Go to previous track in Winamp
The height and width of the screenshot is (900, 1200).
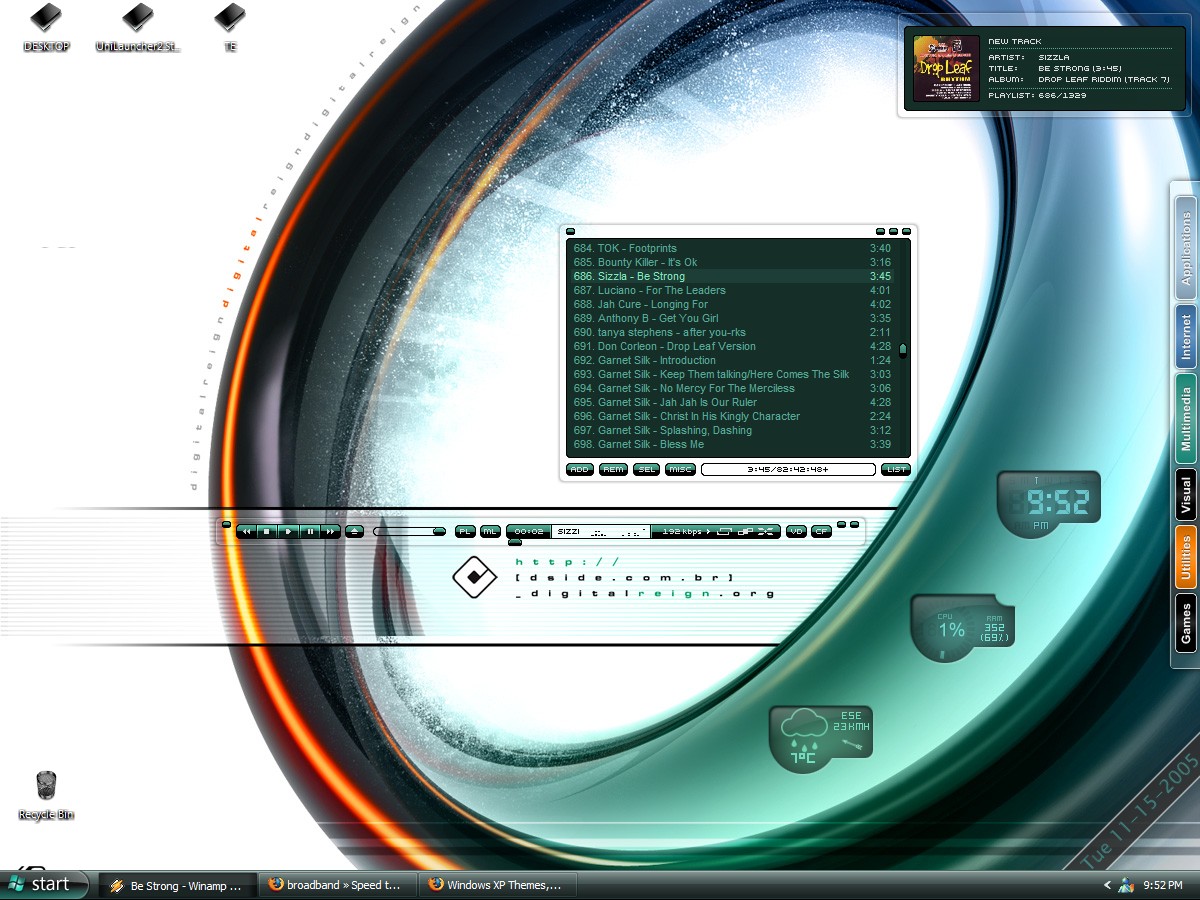[x=246, y=532]
